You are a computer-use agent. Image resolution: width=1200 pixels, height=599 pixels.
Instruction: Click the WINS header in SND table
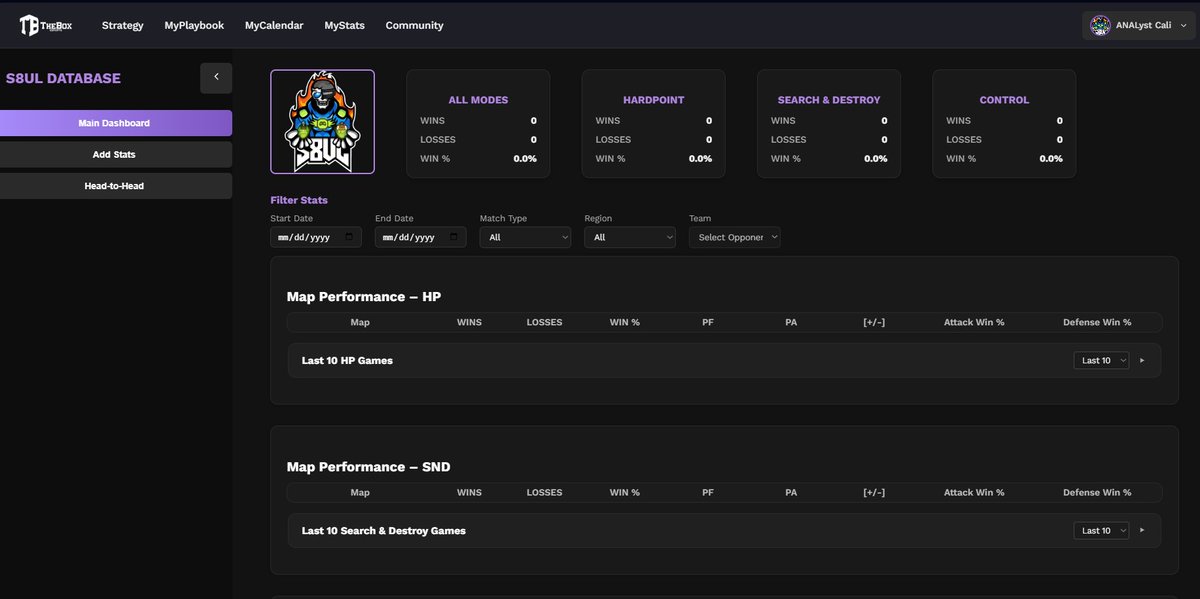(469, 492)
